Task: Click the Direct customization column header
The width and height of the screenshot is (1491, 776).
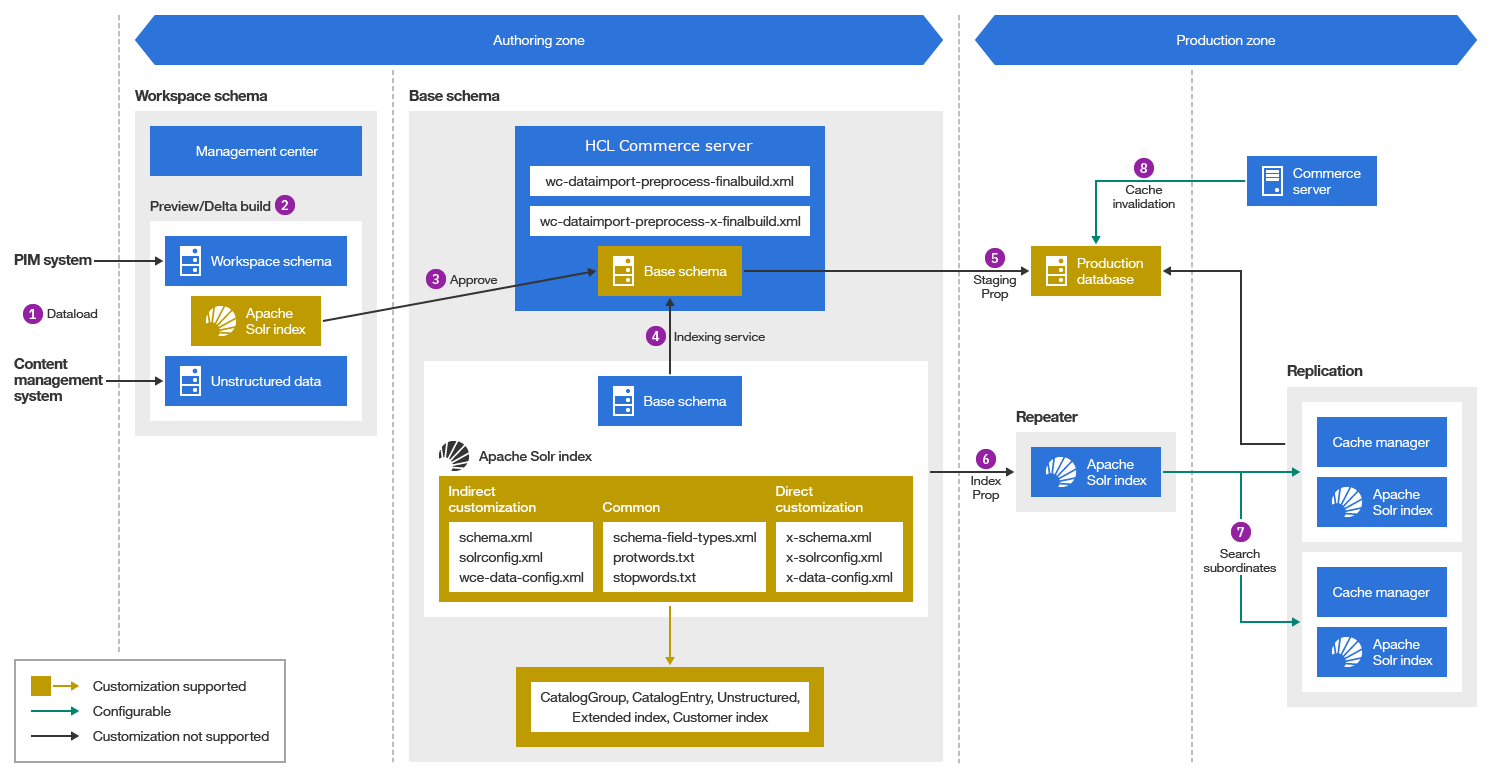Action: [x=819, y=499]
